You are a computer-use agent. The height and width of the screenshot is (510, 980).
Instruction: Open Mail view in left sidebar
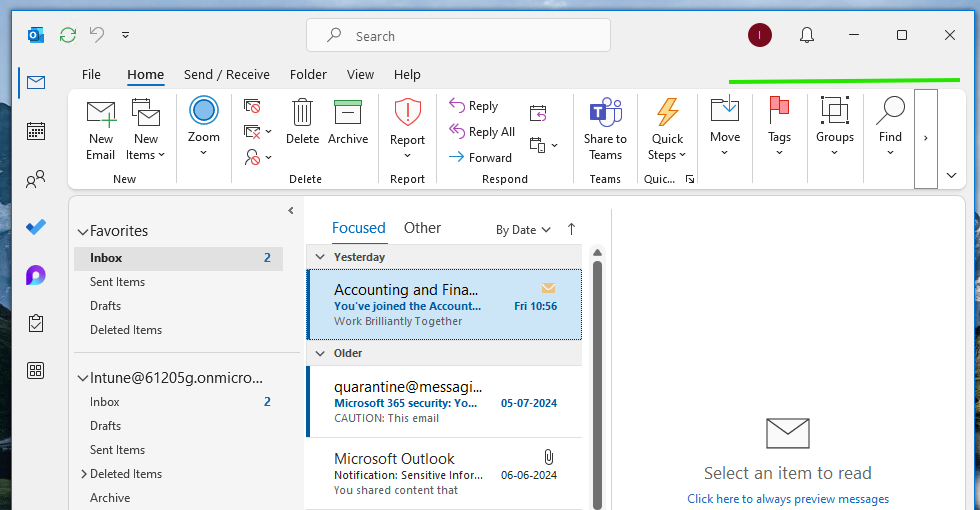[36, 82]
